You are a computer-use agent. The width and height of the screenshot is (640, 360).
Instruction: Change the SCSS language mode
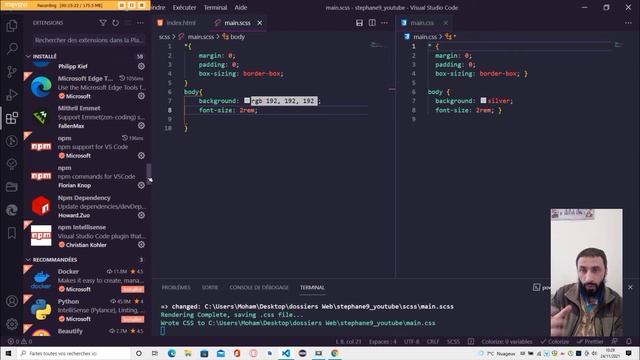[x=453, y=341]
